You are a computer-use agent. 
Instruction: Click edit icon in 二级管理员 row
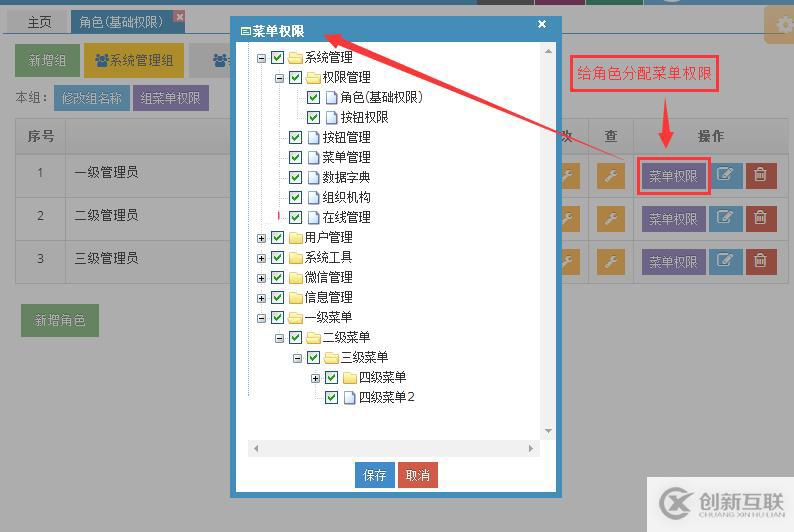point(725,218)
